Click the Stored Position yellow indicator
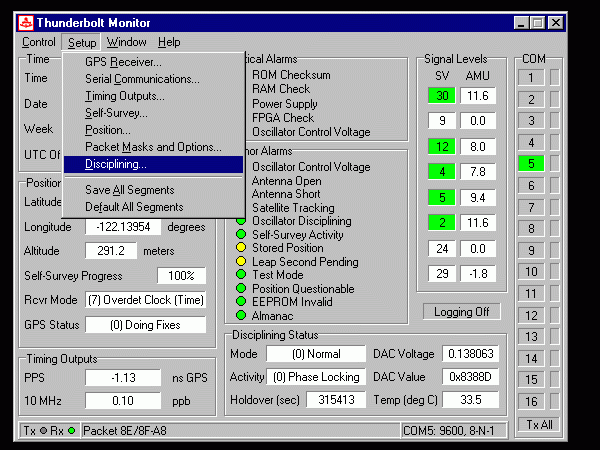600x450 pixels. pos(241,248)
